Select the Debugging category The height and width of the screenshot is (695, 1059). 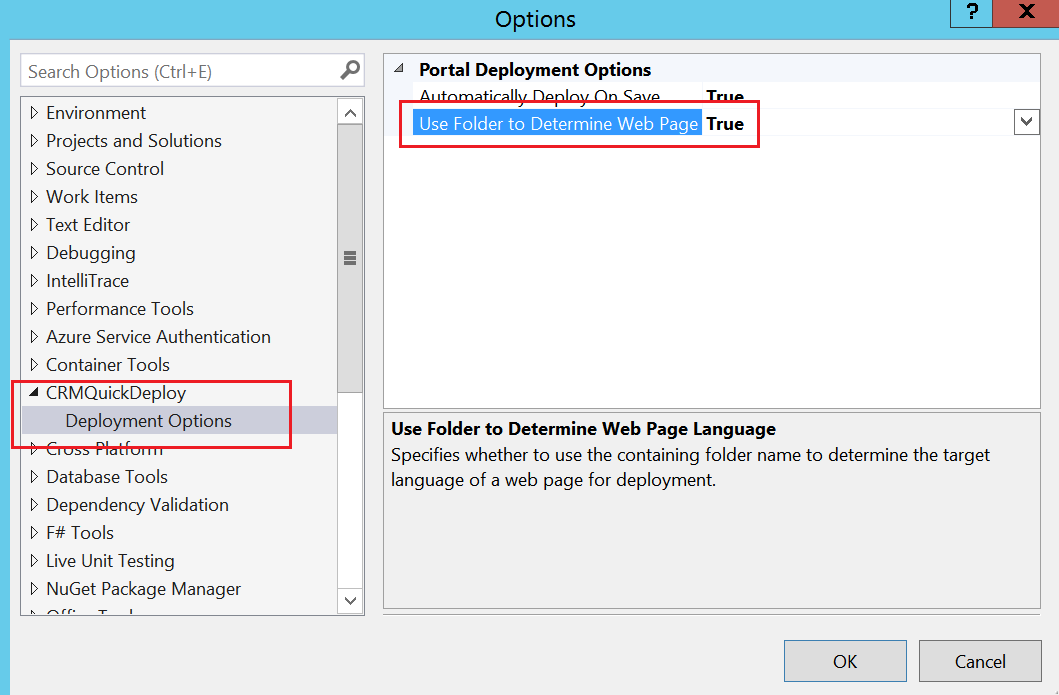tap(90, 253)
